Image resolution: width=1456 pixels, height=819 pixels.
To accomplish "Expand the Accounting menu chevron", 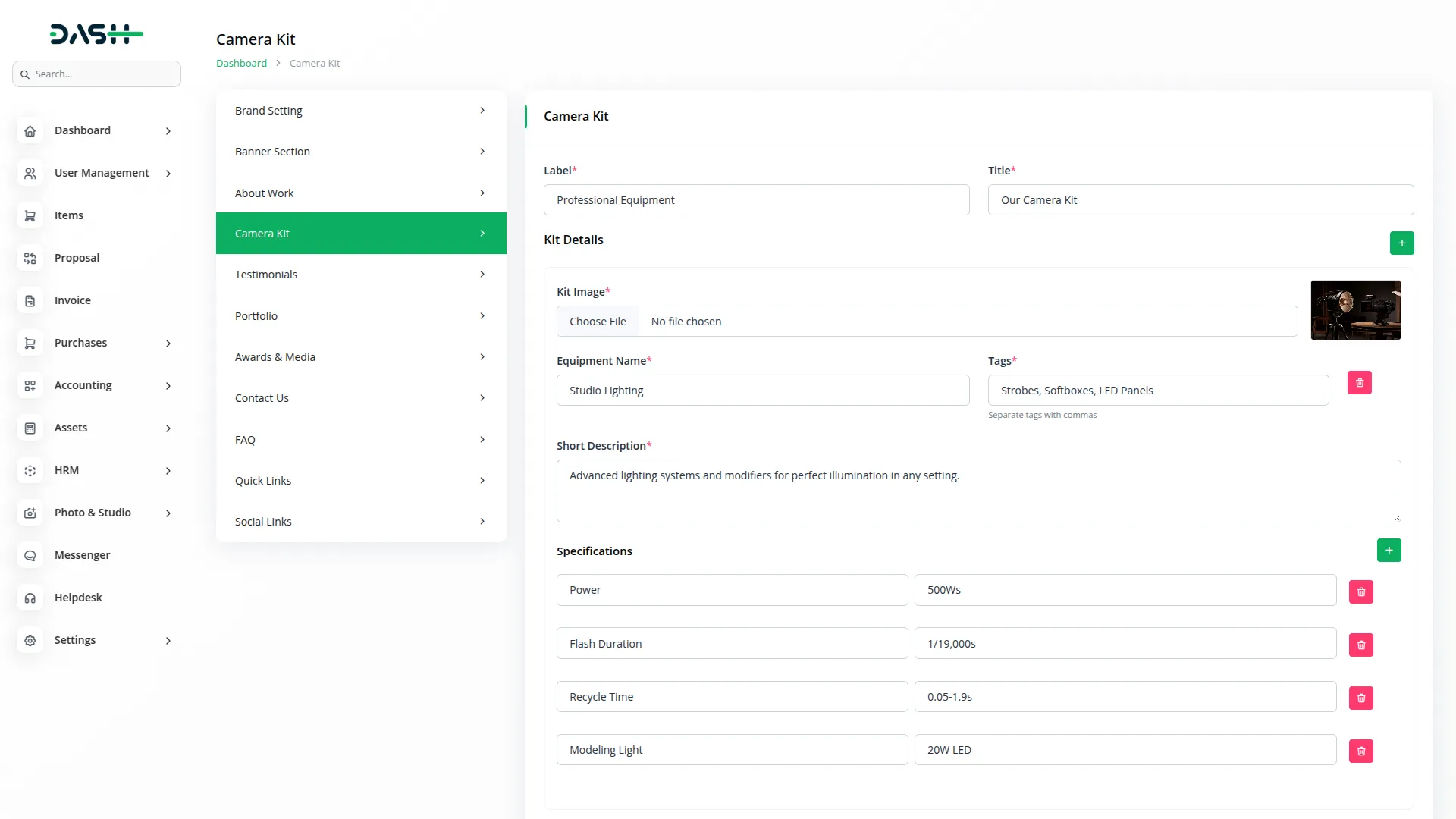I will [168, 386].
